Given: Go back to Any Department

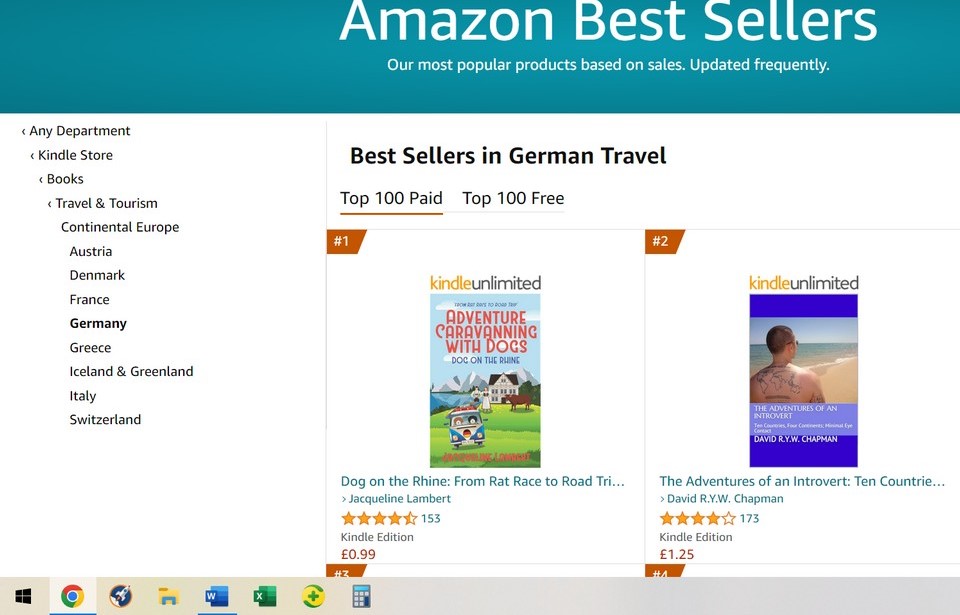Looking at the screenshot, I should tap(79, 131).
